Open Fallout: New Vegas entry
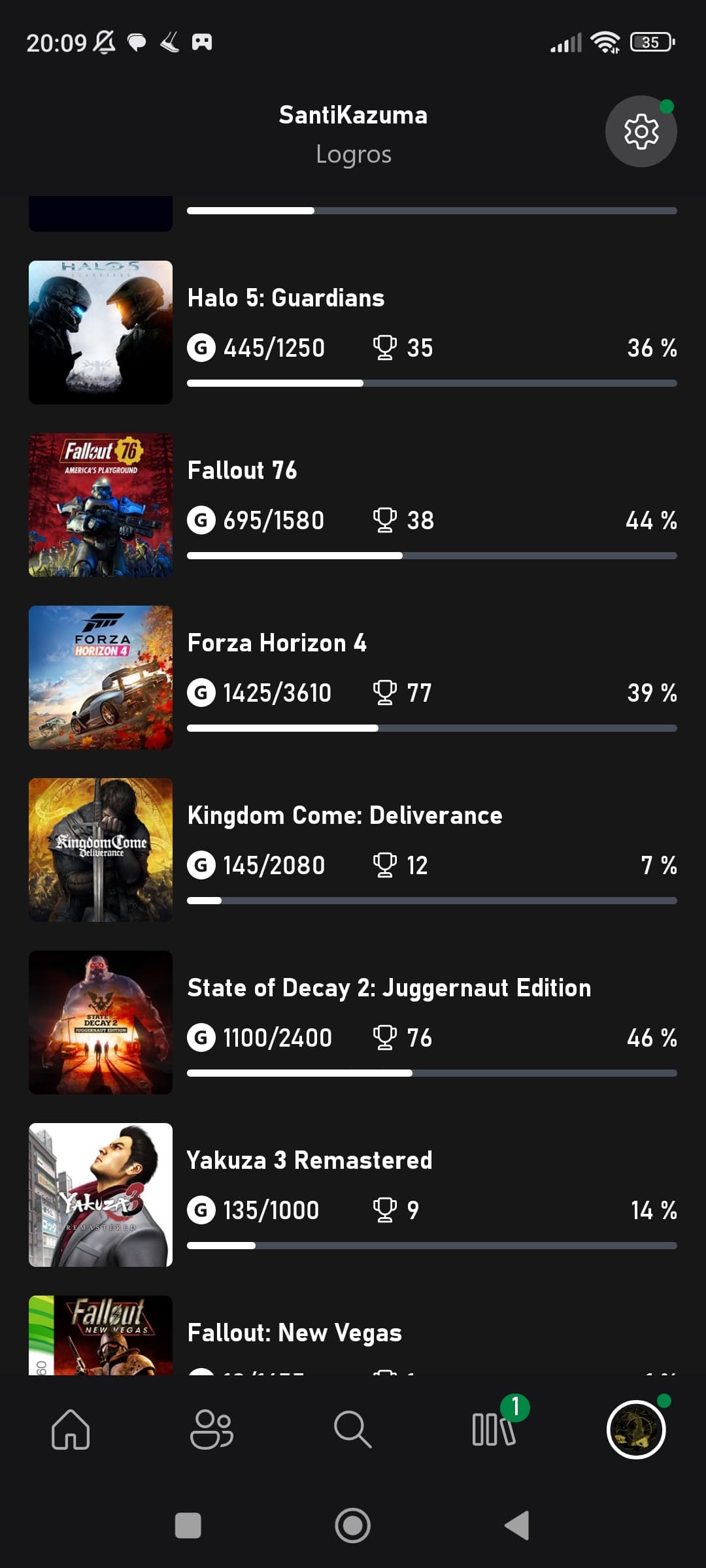Screen dimensions: 706x1568 [294, 1333]
